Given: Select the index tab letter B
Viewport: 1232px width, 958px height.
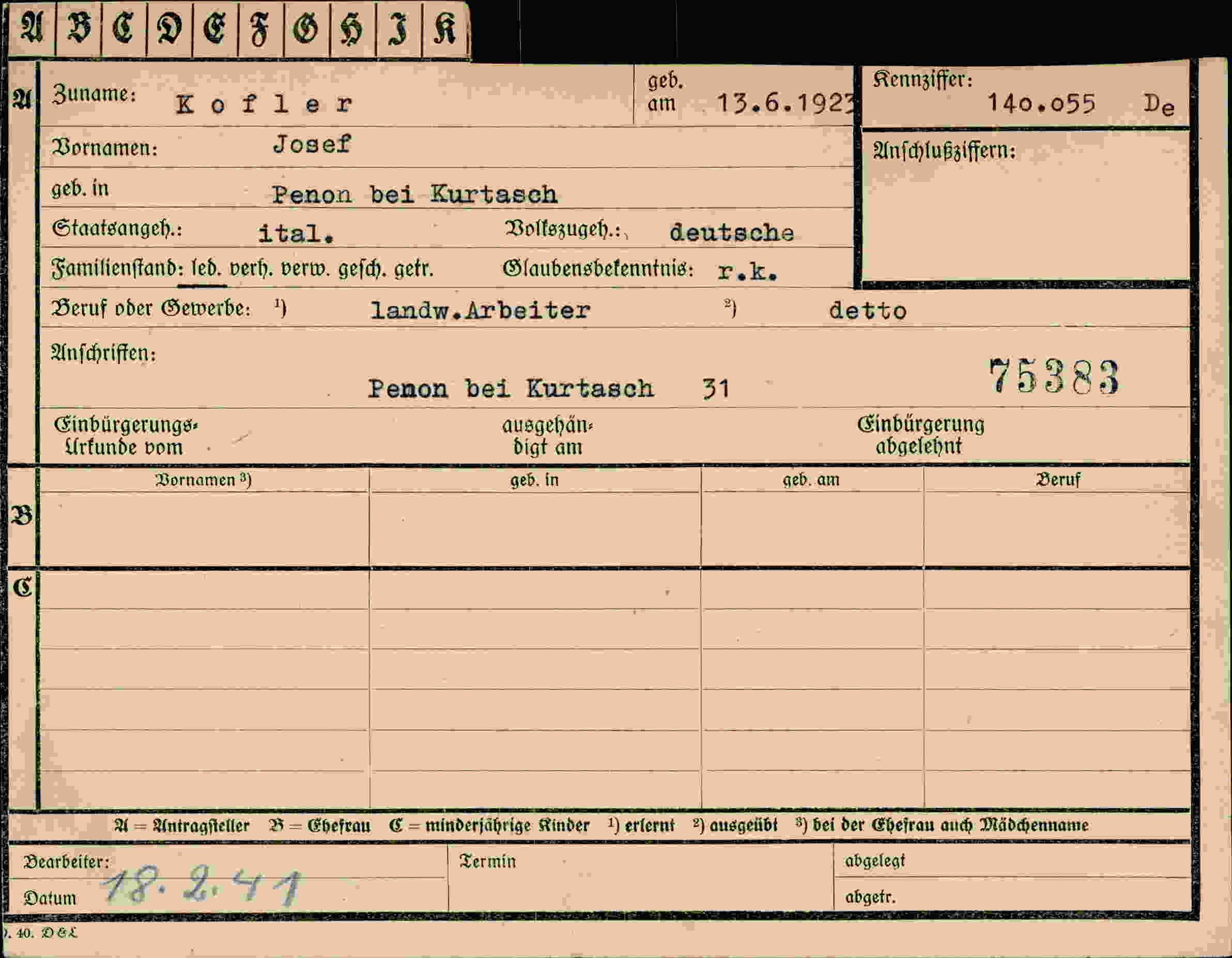Looking at the screenshot, I should coord(79,28).
